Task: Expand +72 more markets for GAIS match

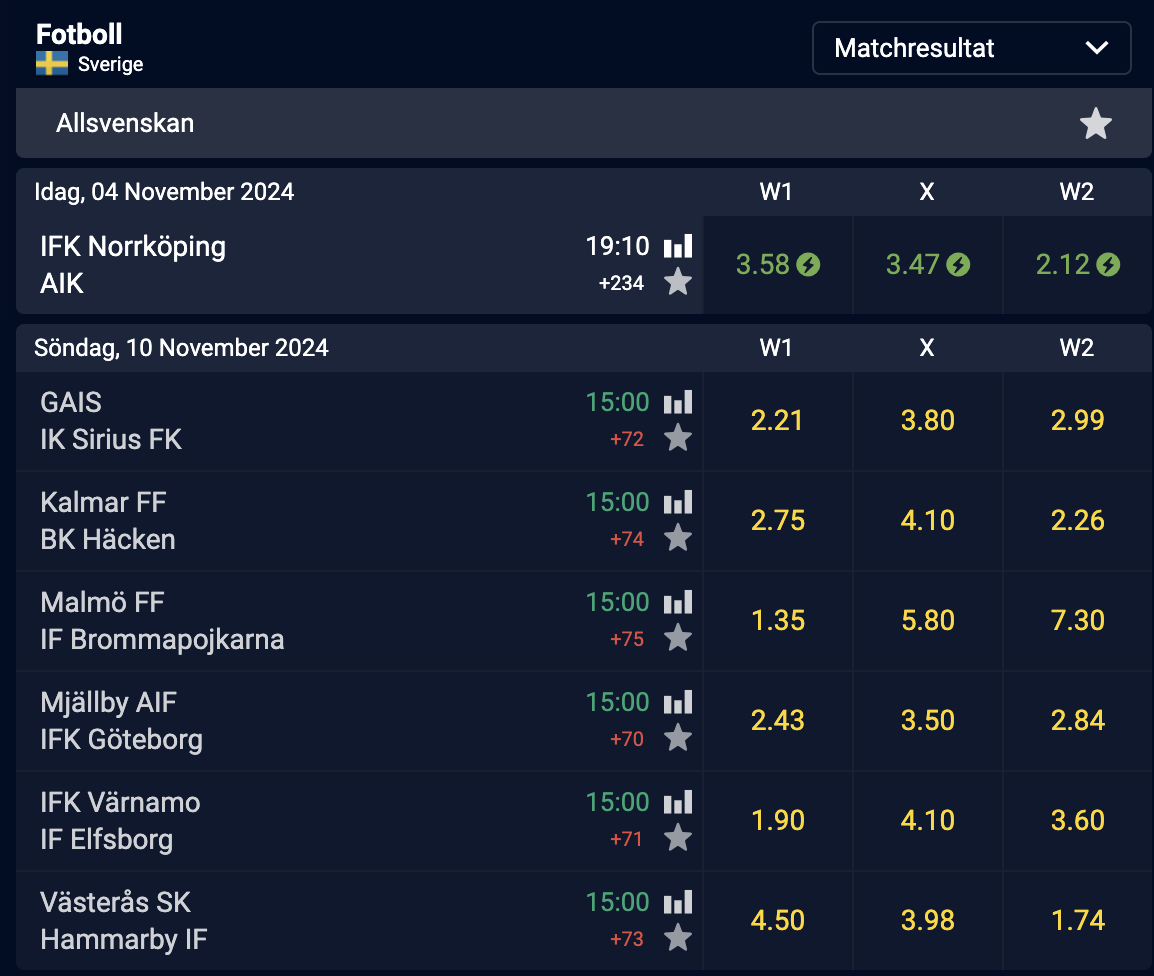Action: tap(627, 439)
